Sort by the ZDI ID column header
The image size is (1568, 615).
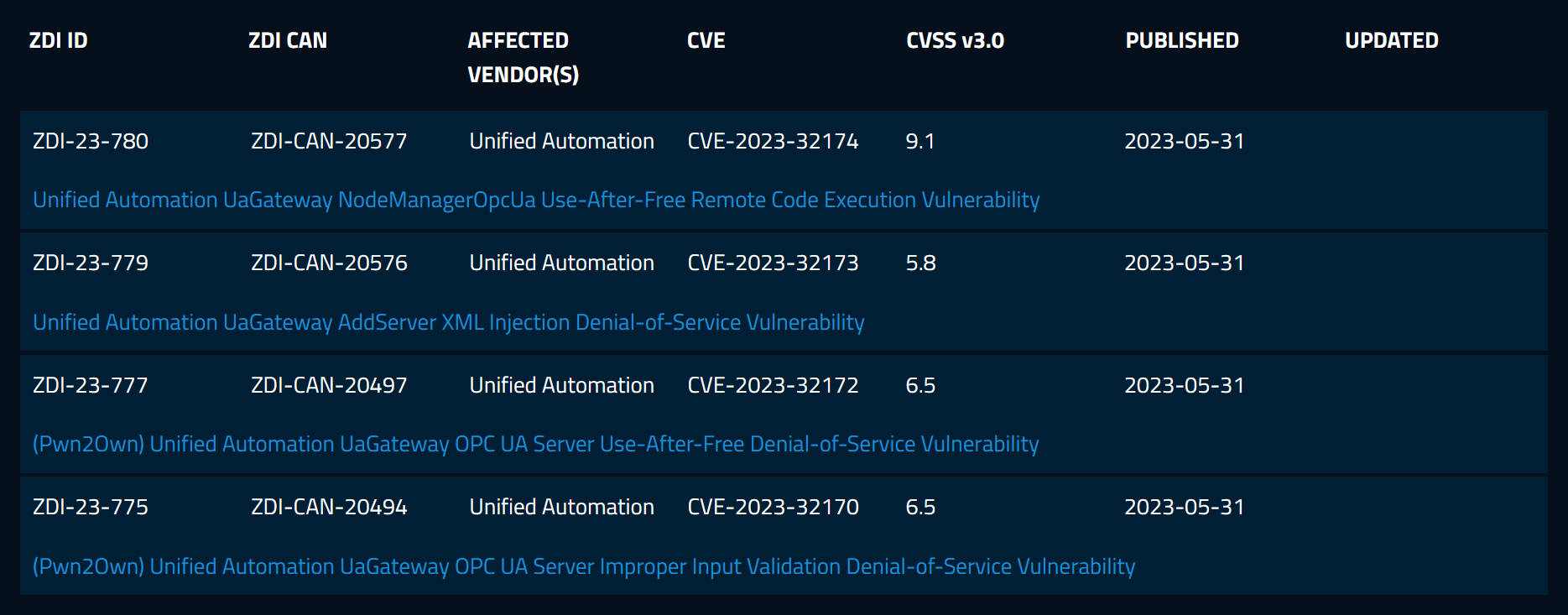[x=59, y=40]
